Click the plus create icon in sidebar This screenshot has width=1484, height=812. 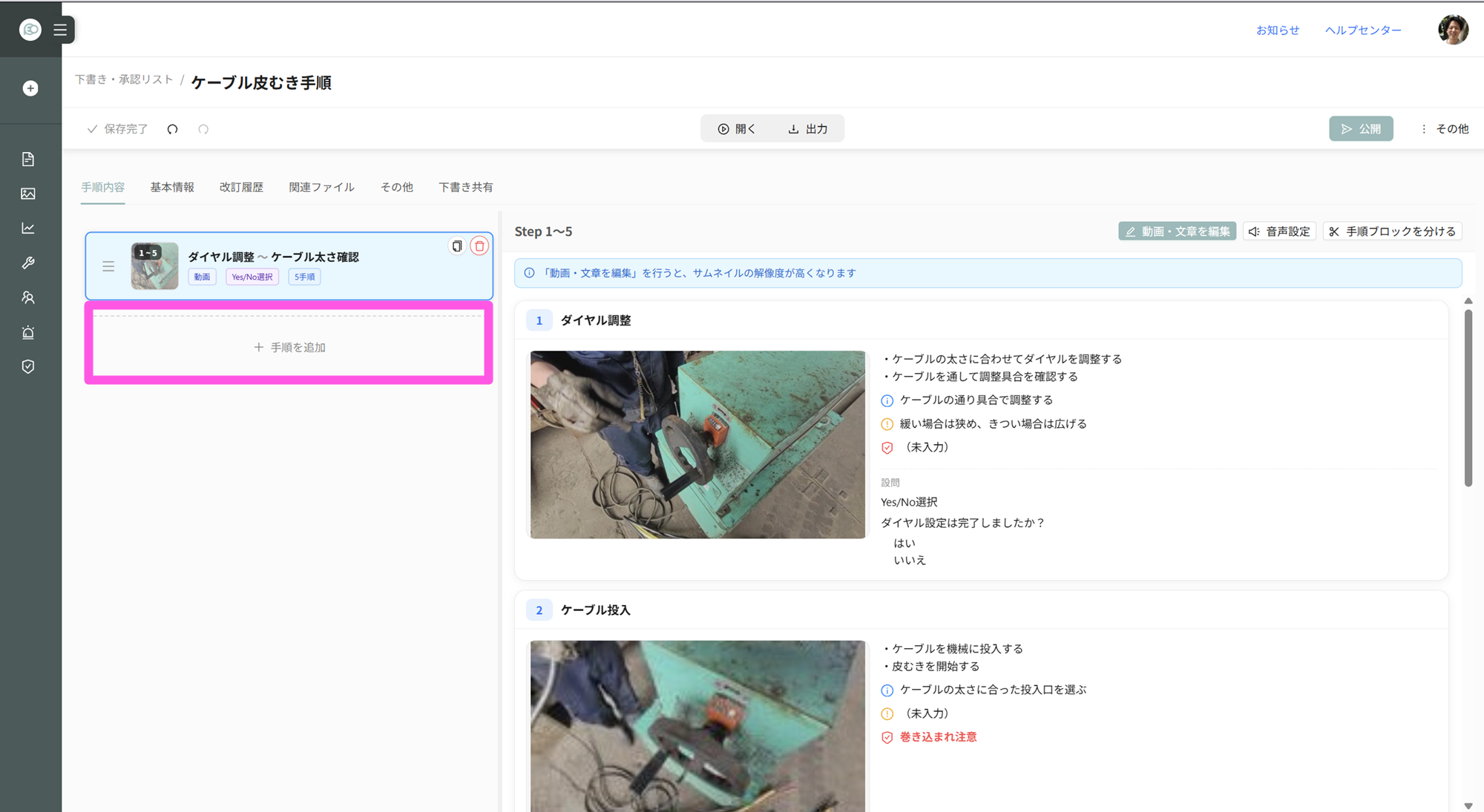pos(30,88)
